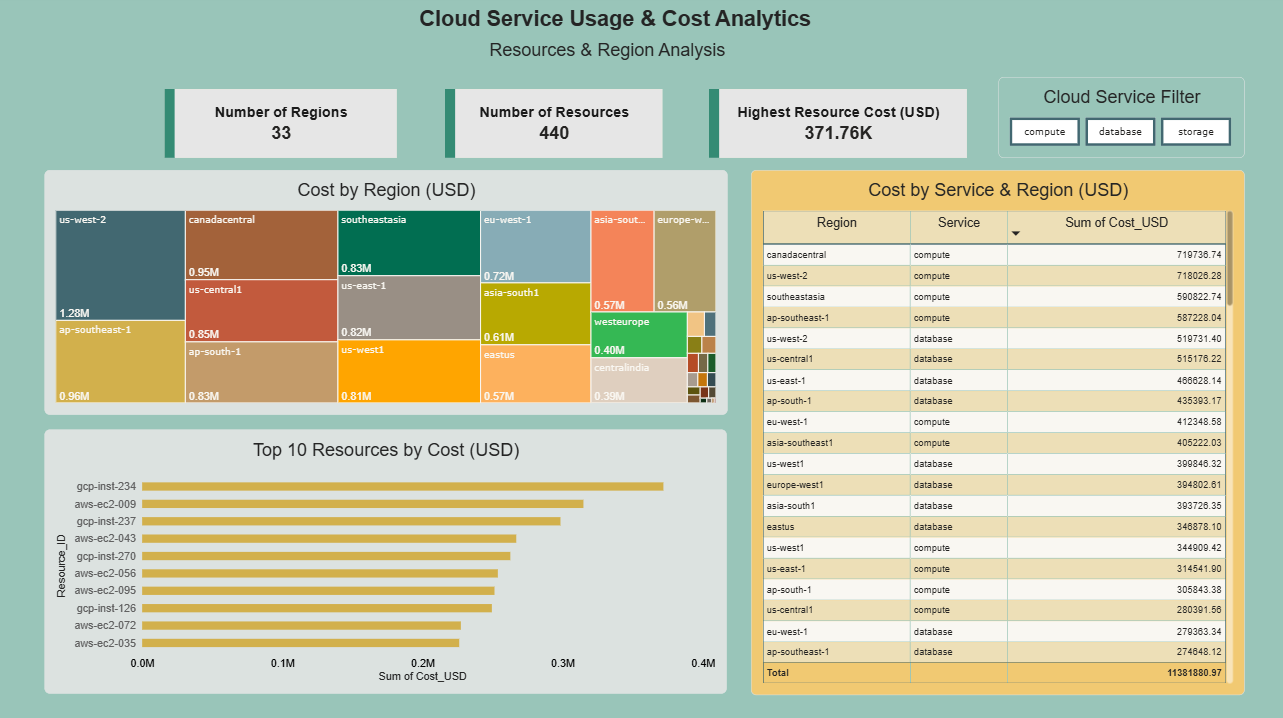The image size is (1283, 718).
Task: Select europe-west1 row in cost table
Action: pos(994,485)
